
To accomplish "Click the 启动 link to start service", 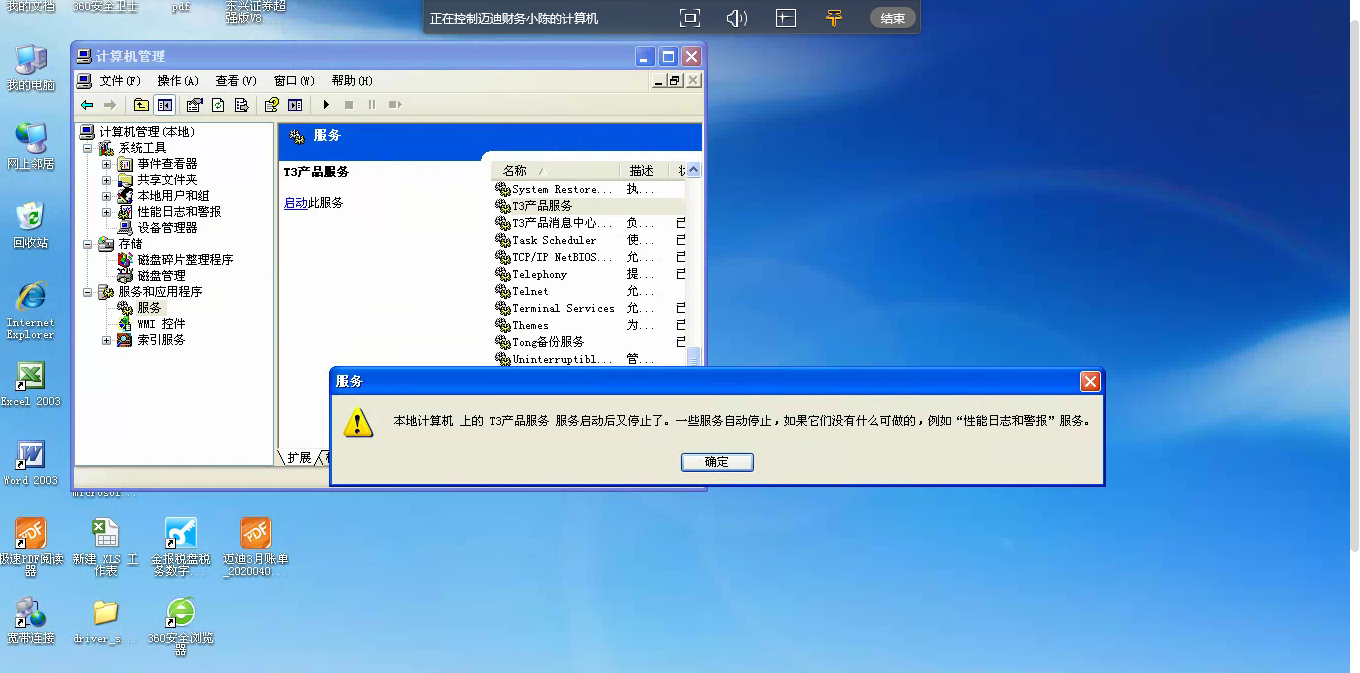I will point(296,203).
